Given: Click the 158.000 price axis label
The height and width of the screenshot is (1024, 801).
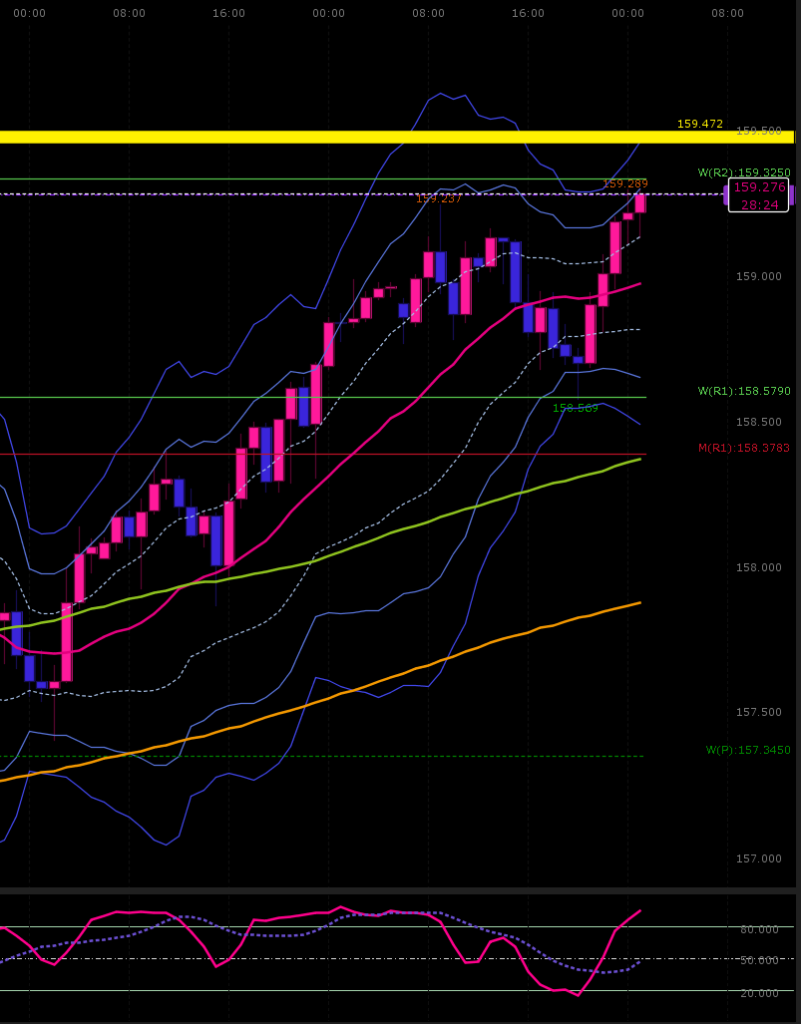Looking at the screenshot, I should [759, 568].
